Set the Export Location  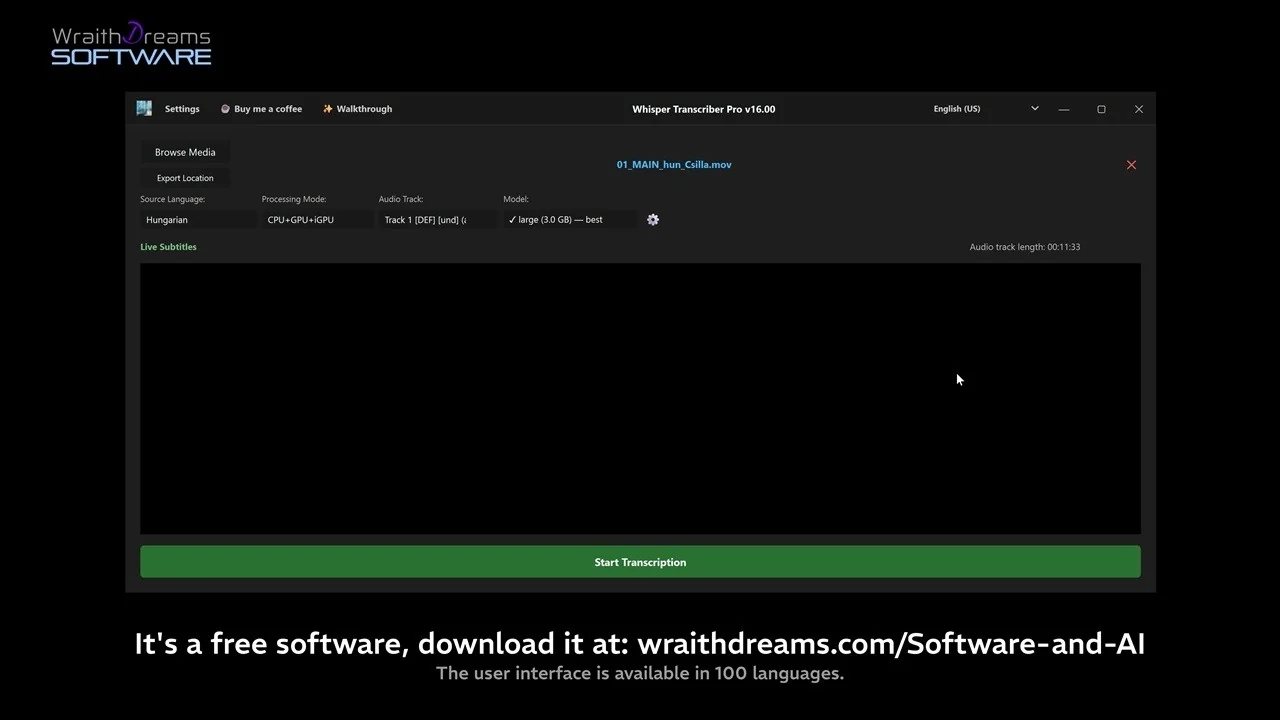coord(185,178)
